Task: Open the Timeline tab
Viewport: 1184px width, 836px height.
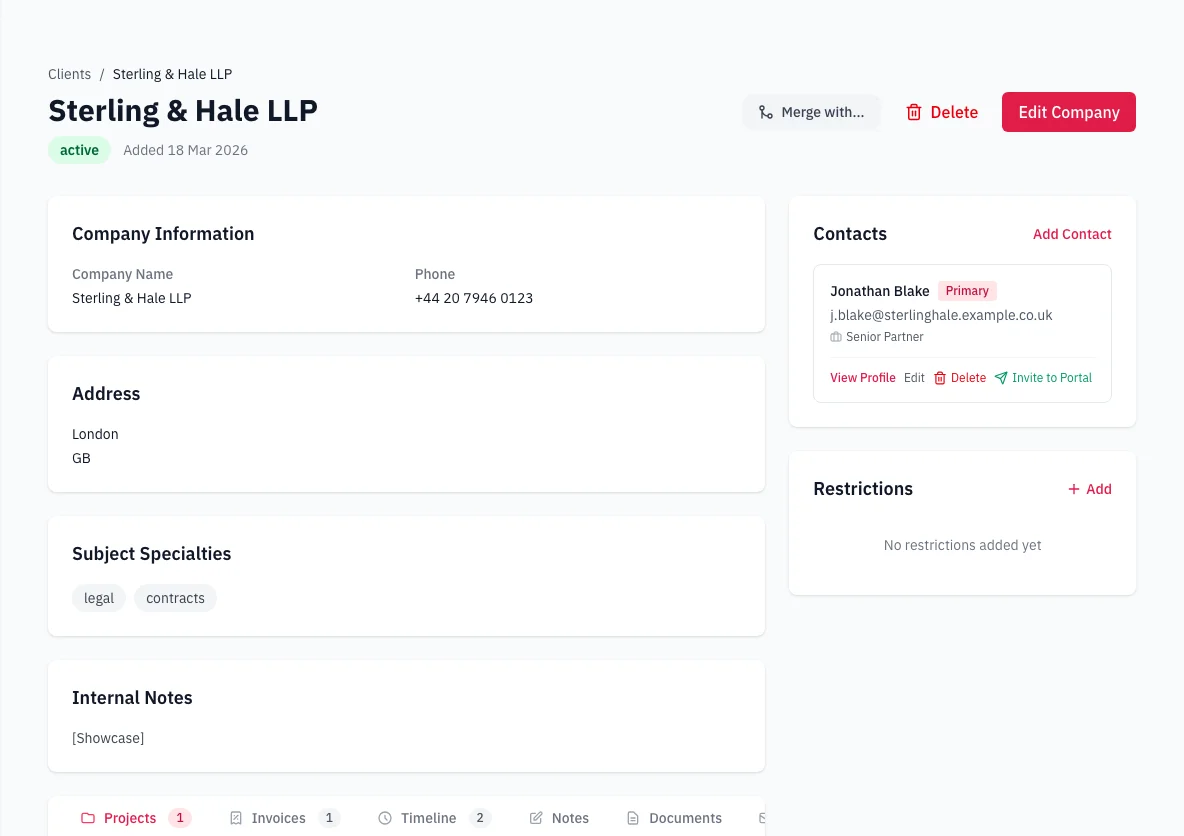Action: [430, 817]
